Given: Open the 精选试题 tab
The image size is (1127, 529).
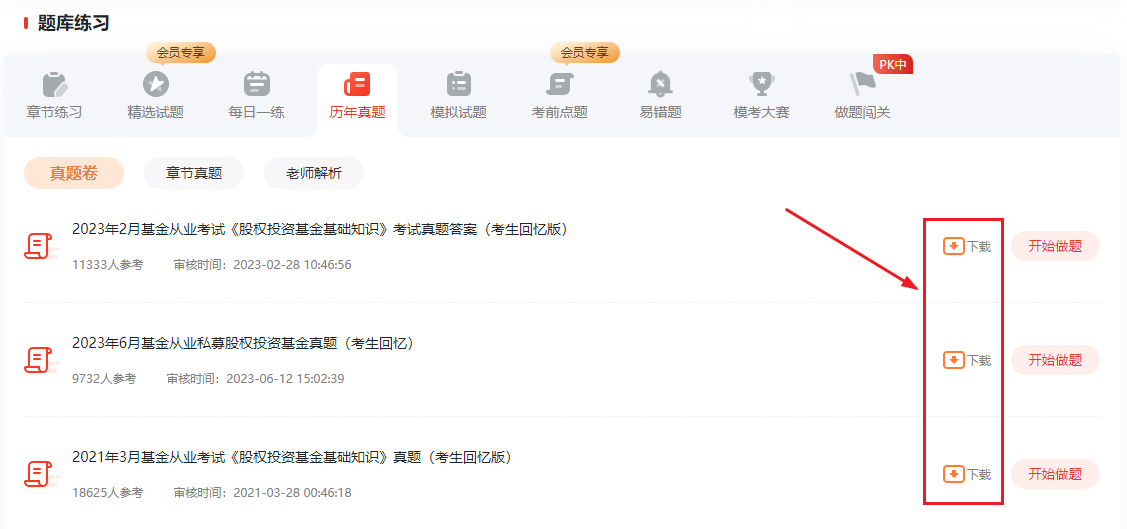Looking at the screenshot, I should coord(155,113).
